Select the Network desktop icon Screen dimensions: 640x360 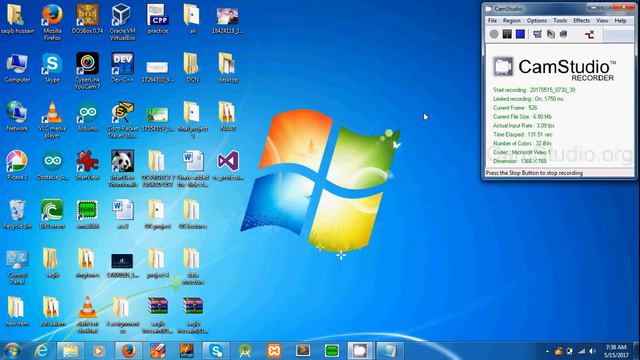click(x=17, y=116)
